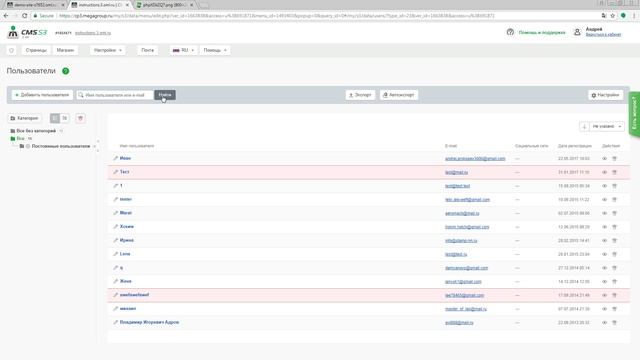The width and height of the screenshot is (640, 360).
Task: Go back with the browser back arrow
Action: [6, 16]
